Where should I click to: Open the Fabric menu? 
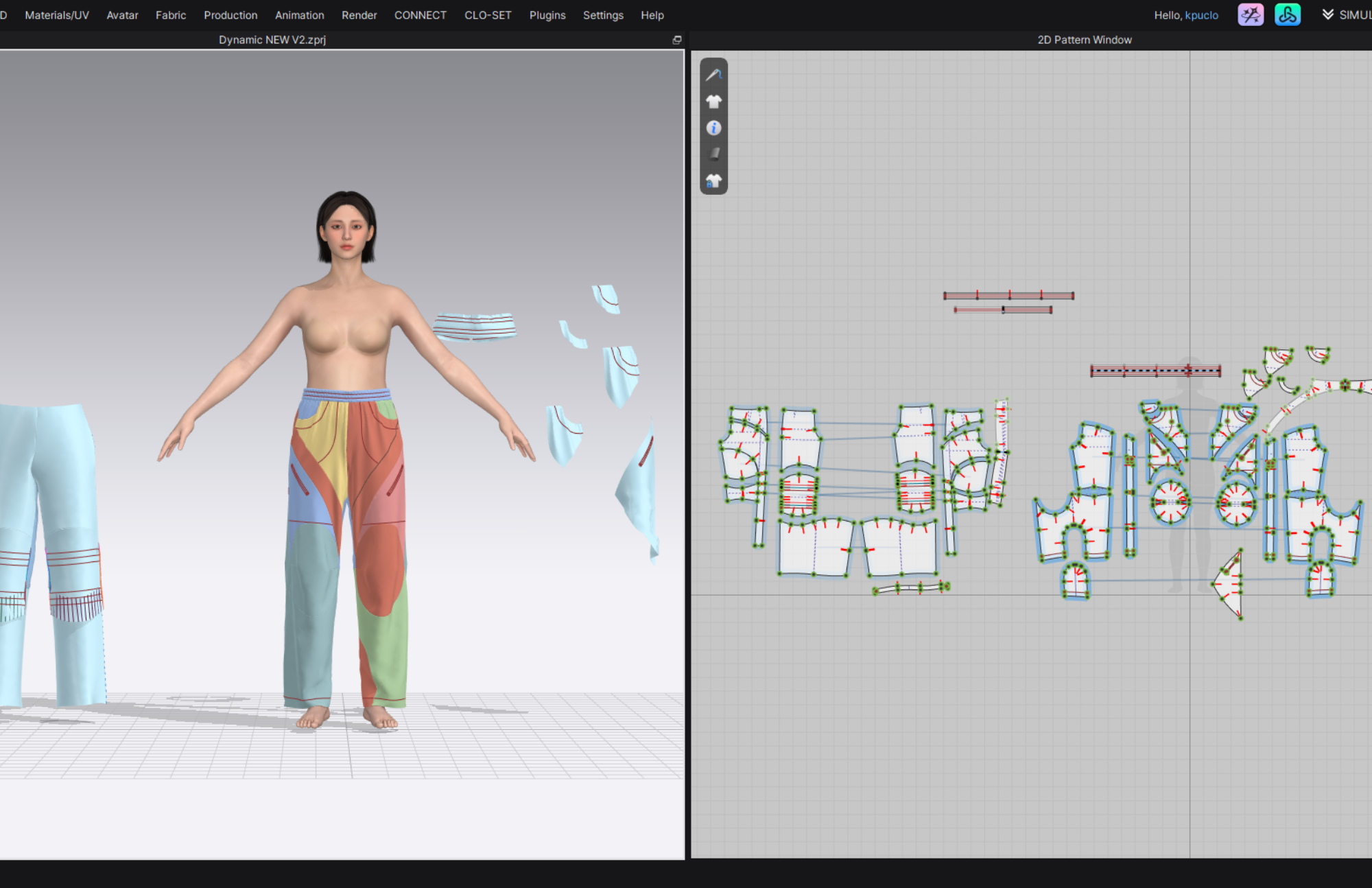171,15
